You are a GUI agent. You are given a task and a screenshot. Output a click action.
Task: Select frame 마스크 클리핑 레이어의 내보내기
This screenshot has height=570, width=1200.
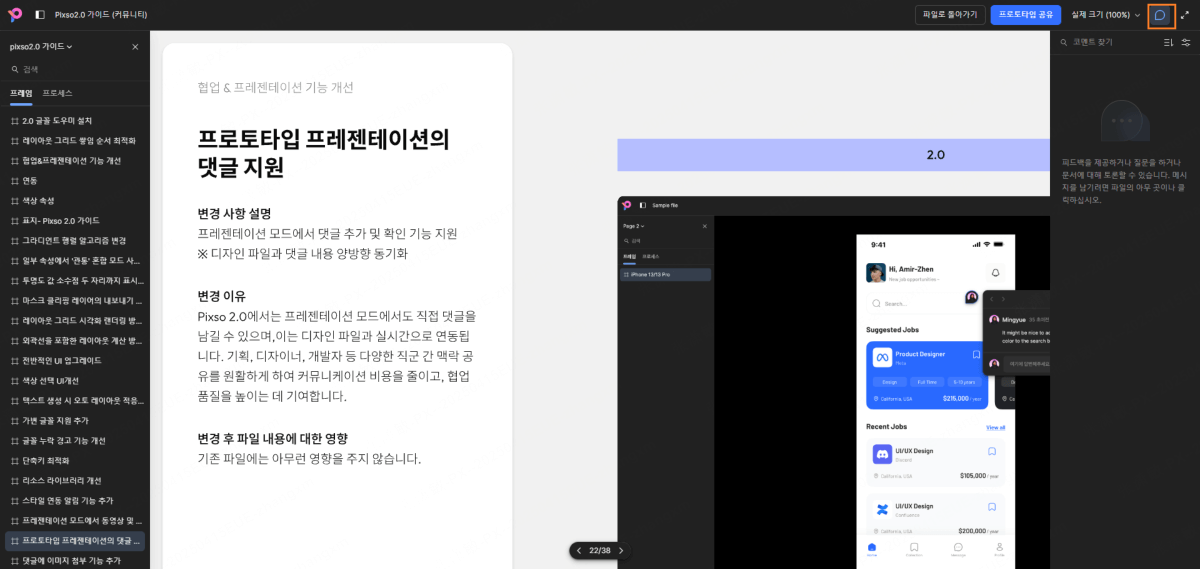pos(75,300)
